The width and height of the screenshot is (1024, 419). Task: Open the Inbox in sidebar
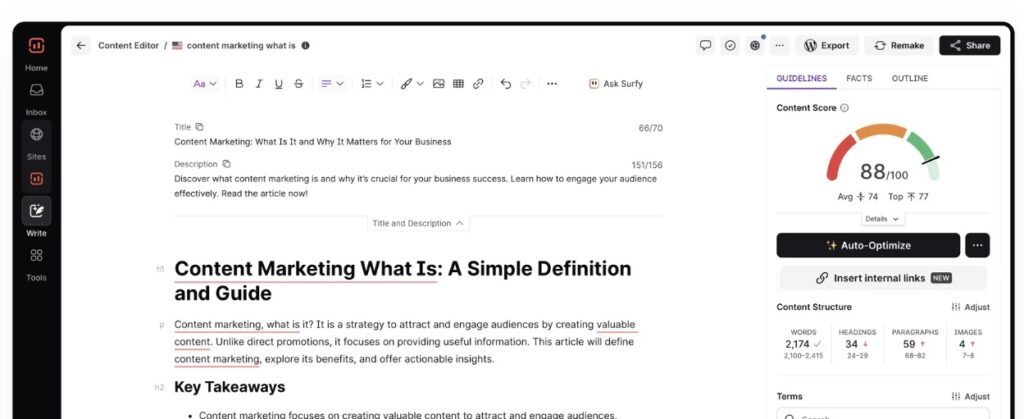click(x=37, y=98)
